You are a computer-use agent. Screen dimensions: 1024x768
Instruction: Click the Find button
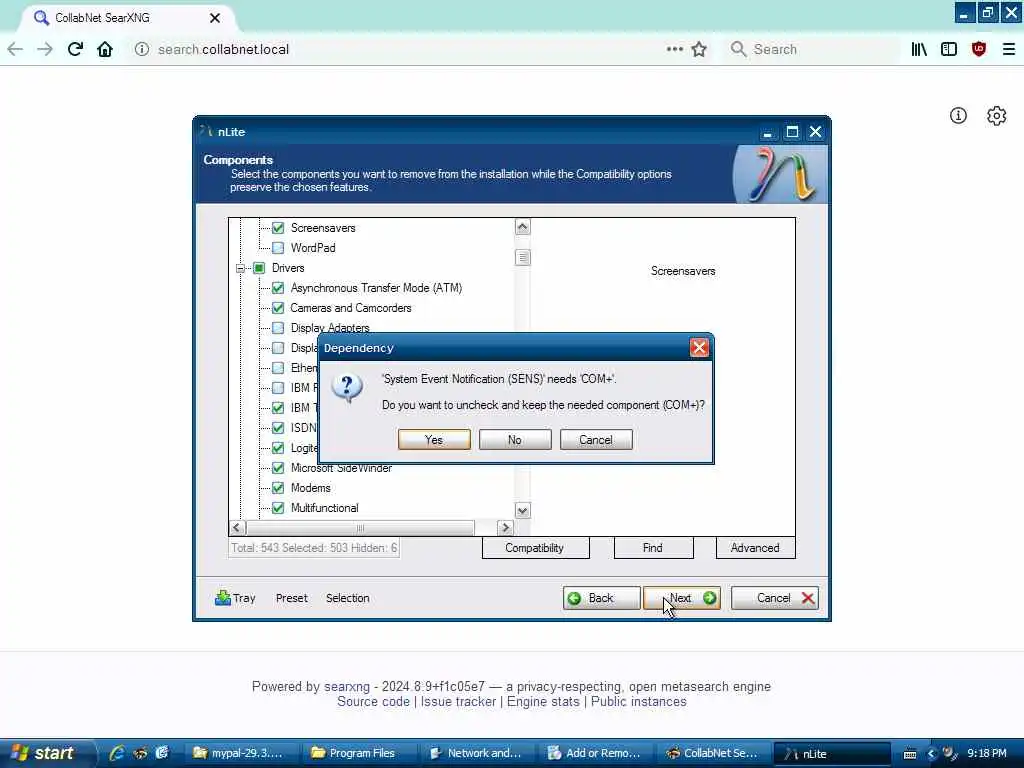653,548
